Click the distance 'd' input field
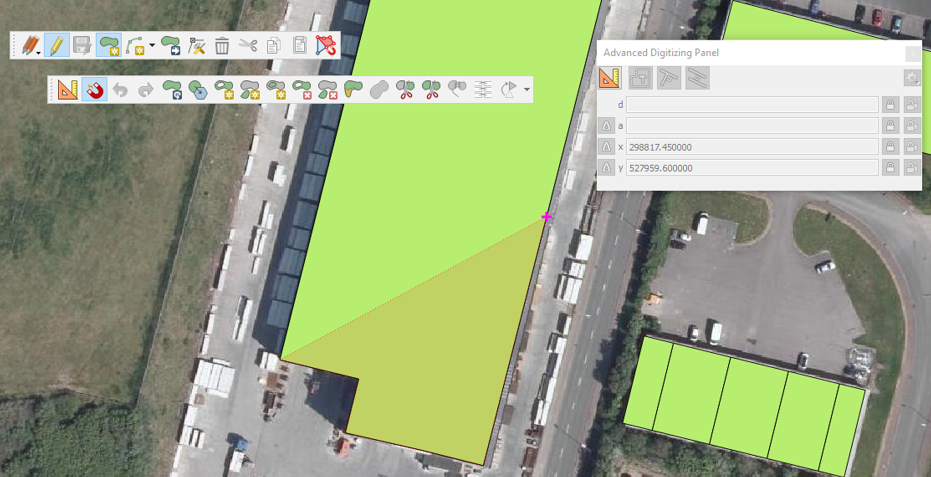The width and height of the screenshot is (931, 477). coord(752,105)
